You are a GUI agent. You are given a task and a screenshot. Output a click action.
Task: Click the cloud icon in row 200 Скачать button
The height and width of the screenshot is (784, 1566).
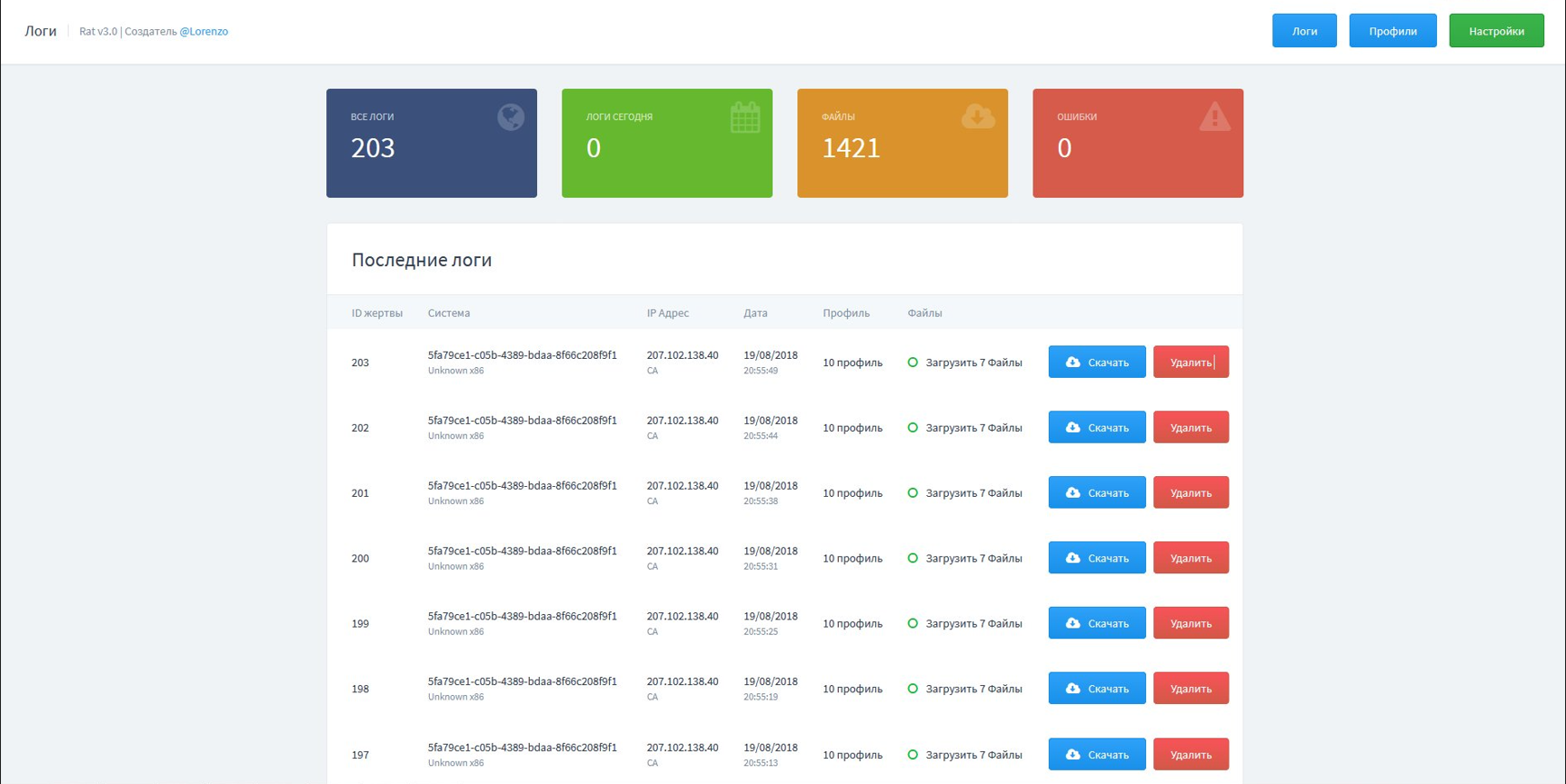(1072, 559)
